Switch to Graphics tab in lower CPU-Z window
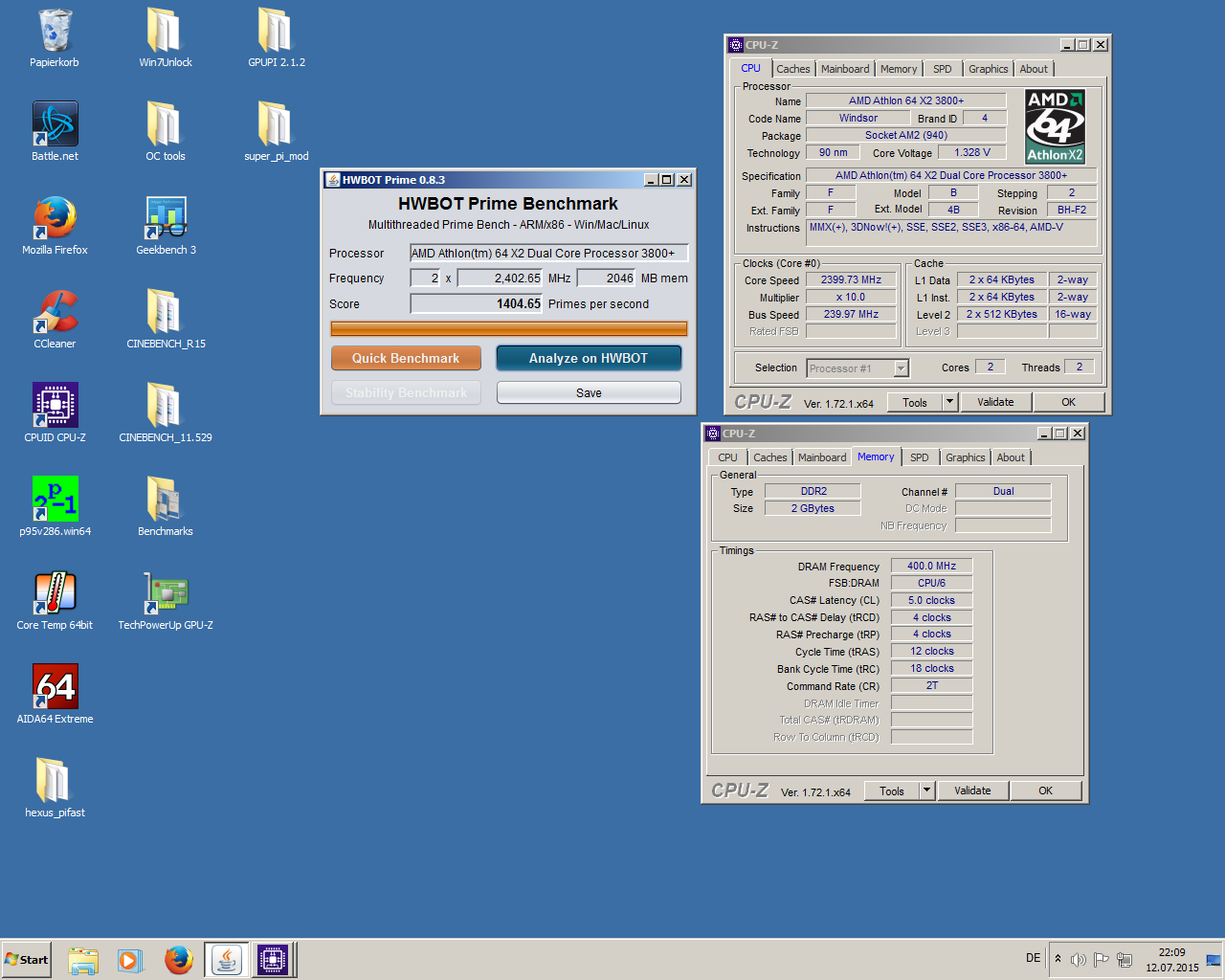 (965, 457)
